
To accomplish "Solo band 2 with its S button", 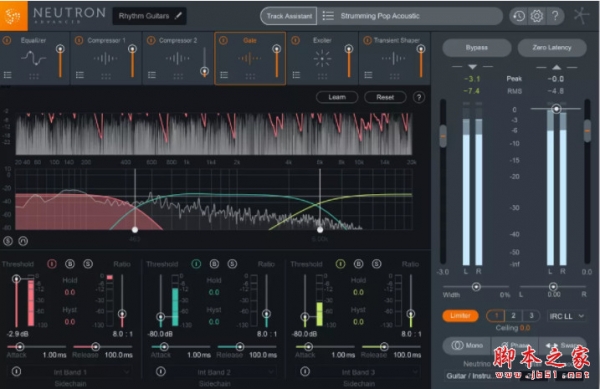I will click(x=232, y=264).
